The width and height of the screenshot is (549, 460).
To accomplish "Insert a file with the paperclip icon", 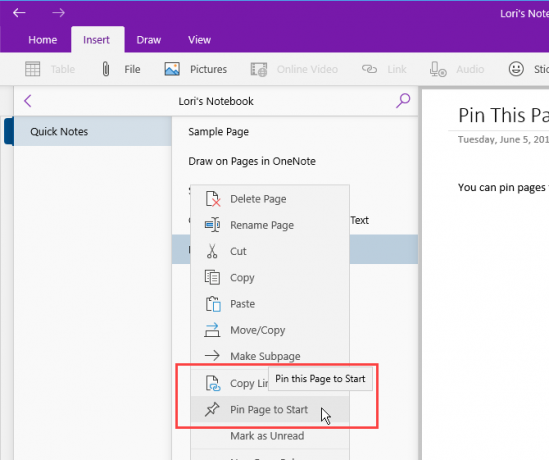I will point(106,69).
